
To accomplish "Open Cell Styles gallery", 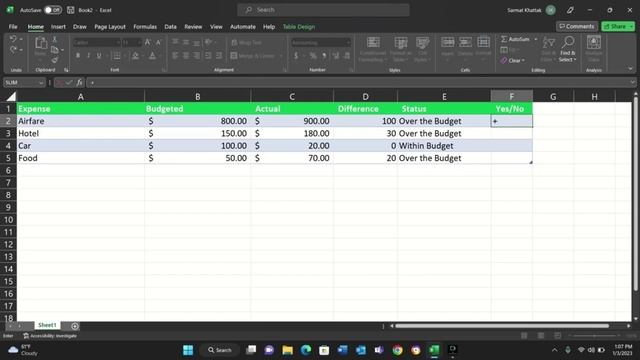I will tap(422, 49).
